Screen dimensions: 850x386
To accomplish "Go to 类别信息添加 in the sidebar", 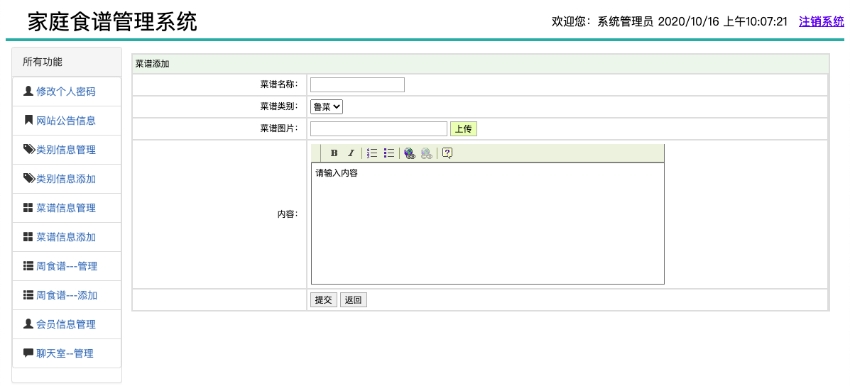I will [x=66, y=179].
